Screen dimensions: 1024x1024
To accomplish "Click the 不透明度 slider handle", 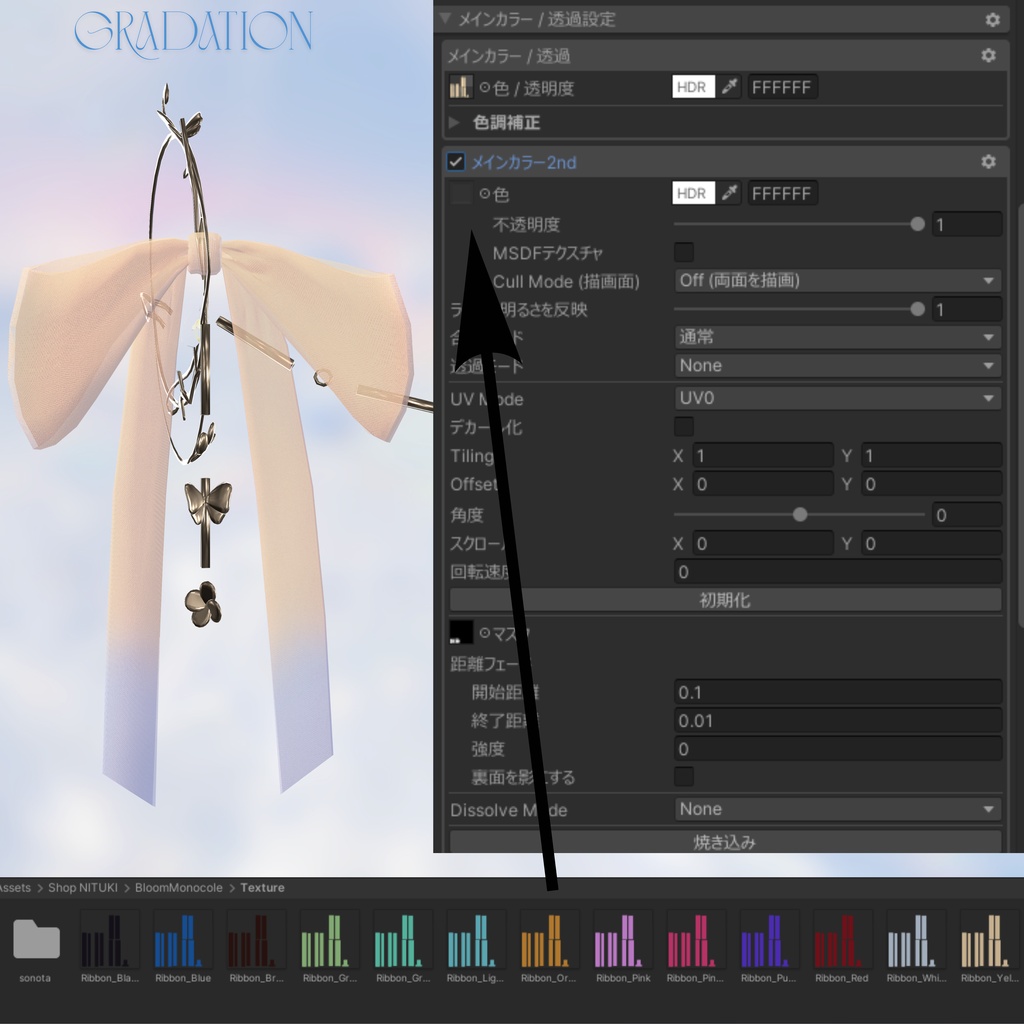I will [x=918, y=225].
